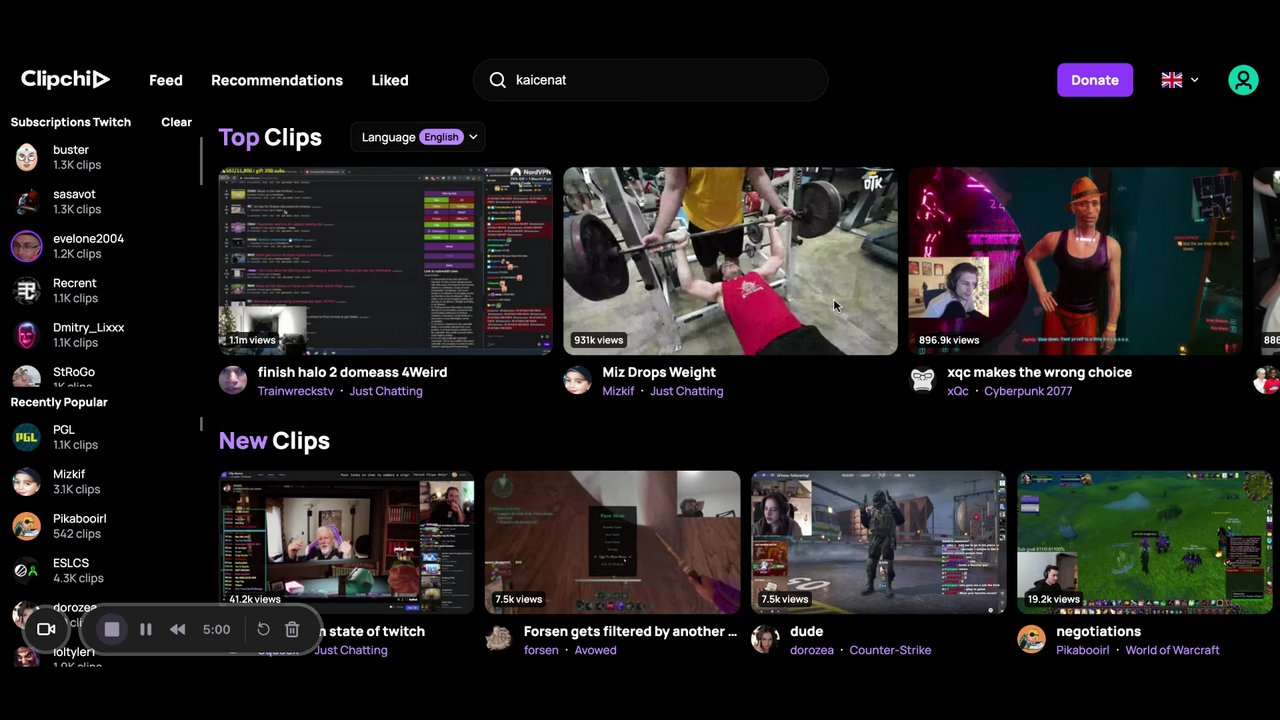The width and height of the screenshot is (1280, 720).
Task: Click the title 'xqc makes the wrong choice'
Action: coord(1040,372)
